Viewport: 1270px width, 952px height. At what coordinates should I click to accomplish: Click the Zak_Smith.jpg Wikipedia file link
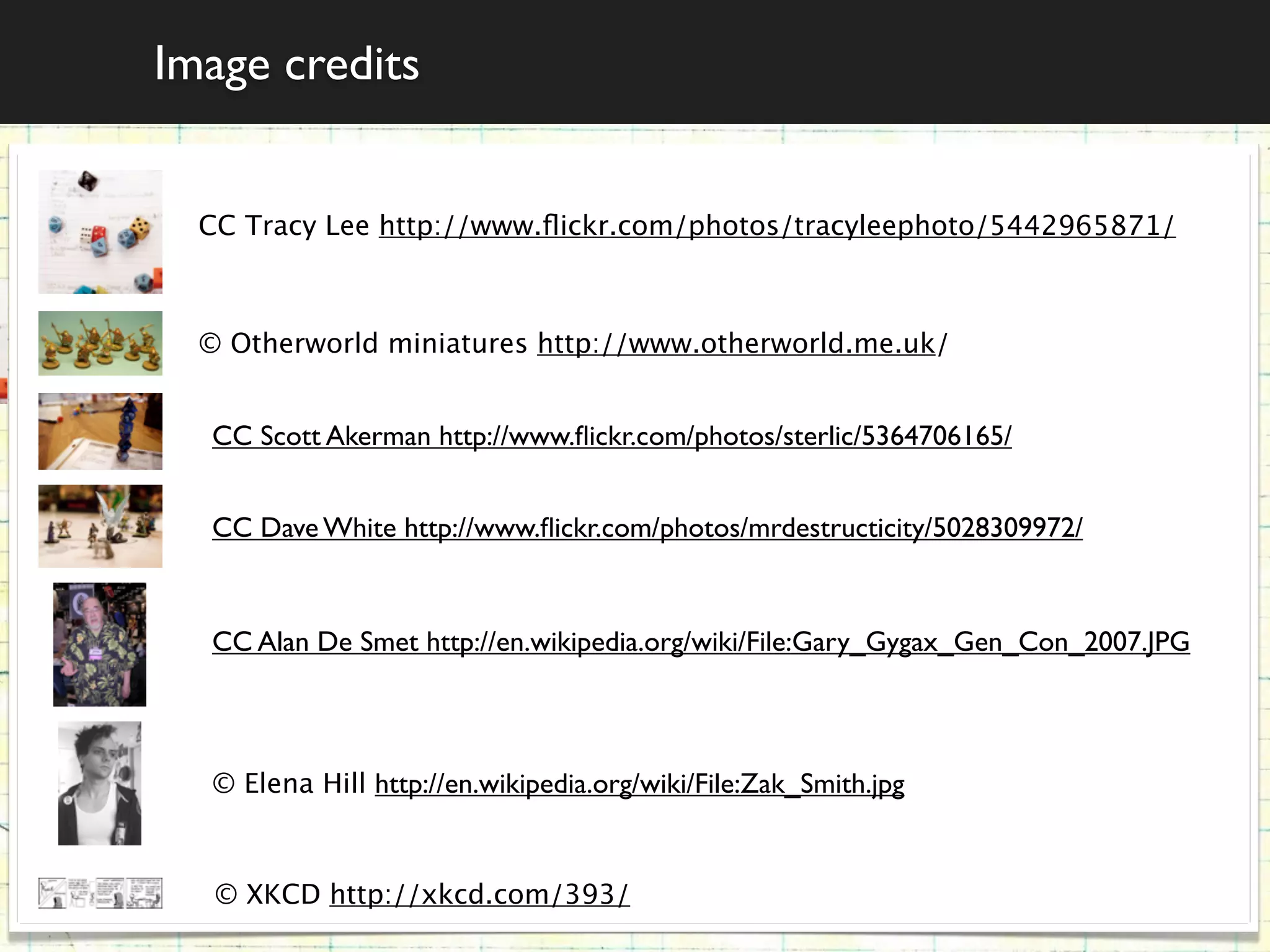coord(639,784)
